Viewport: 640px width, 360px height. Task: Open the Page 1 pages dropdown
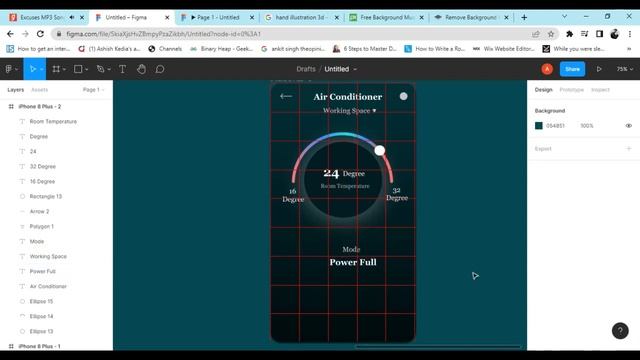click(93, 90)
